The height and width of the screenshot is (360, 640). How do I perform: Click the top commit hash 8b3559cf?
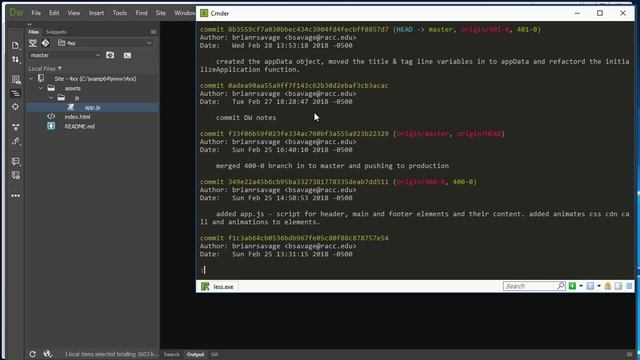(308, 29)
